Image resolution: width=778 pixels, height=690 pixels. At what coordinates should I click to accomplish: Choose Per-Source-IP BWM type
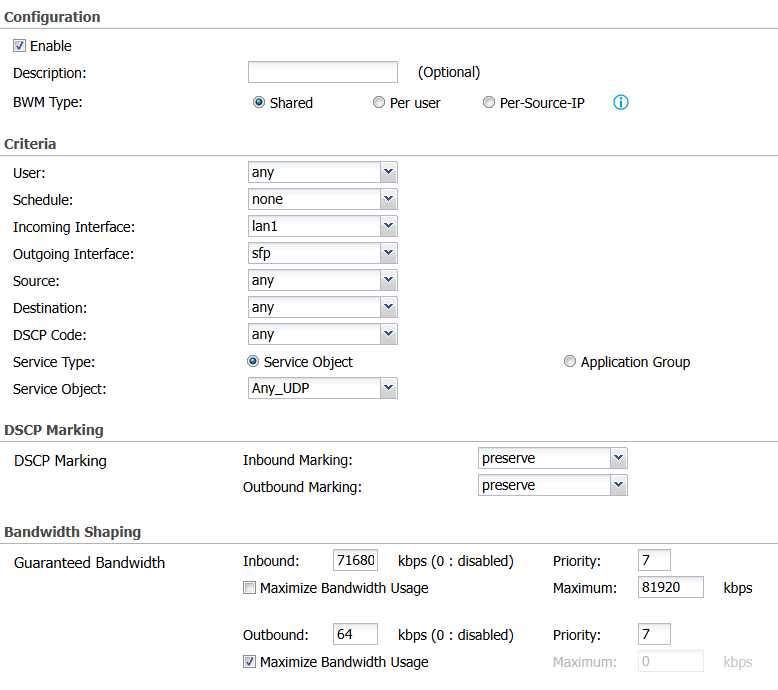click(x=489, y=102)
